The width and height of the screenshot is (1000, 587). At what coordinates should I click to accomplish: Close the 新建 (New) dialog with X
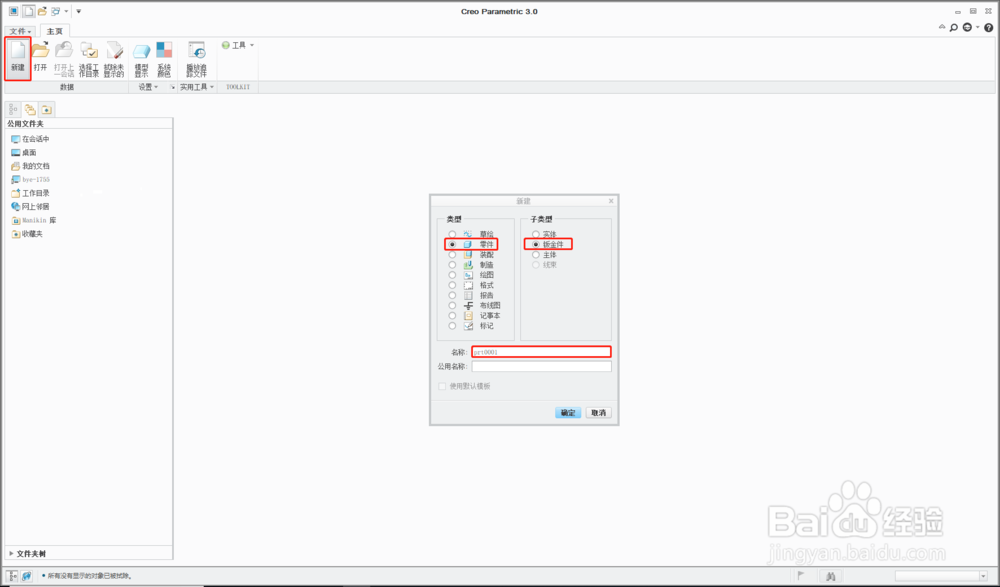point(611,201)
